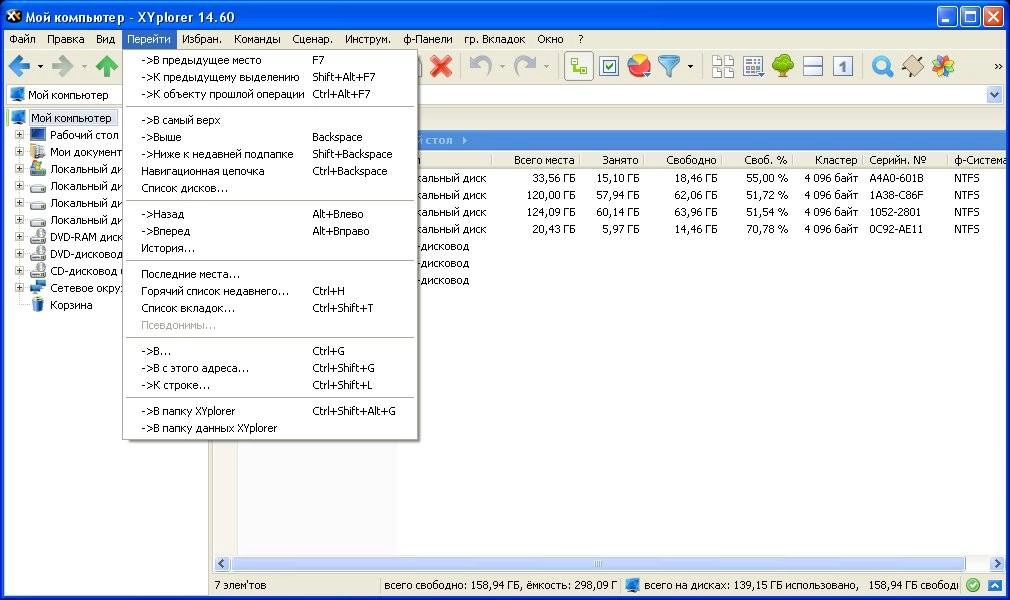Open the address bar dropdown arrow

pos(994,95)
